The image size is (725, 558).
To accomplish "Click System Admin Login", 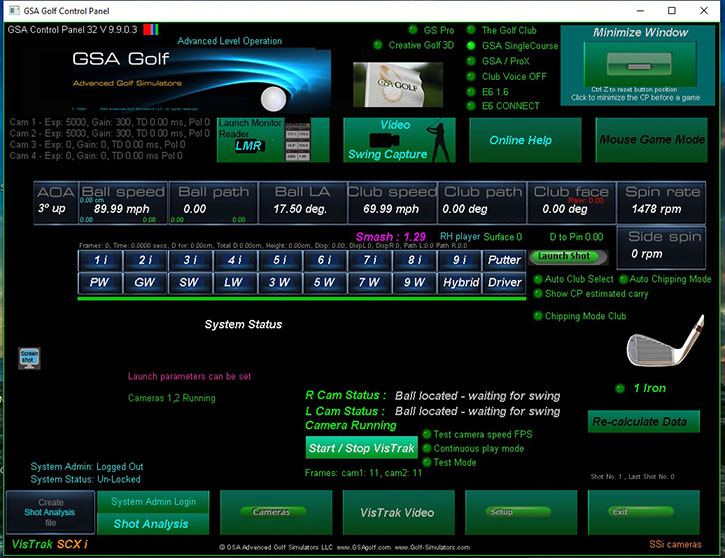I will (153, 502).
